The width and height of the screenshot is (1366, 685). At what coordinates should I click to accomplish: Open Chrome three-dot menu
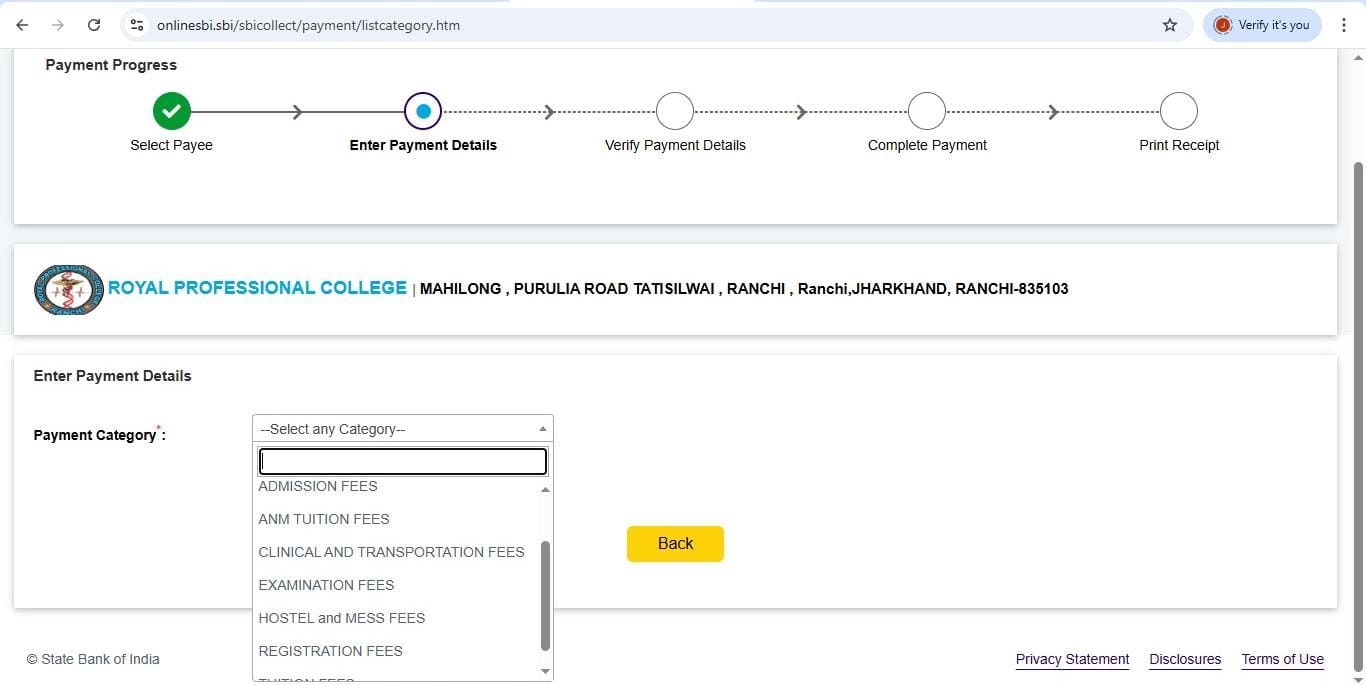[1343, 25]
